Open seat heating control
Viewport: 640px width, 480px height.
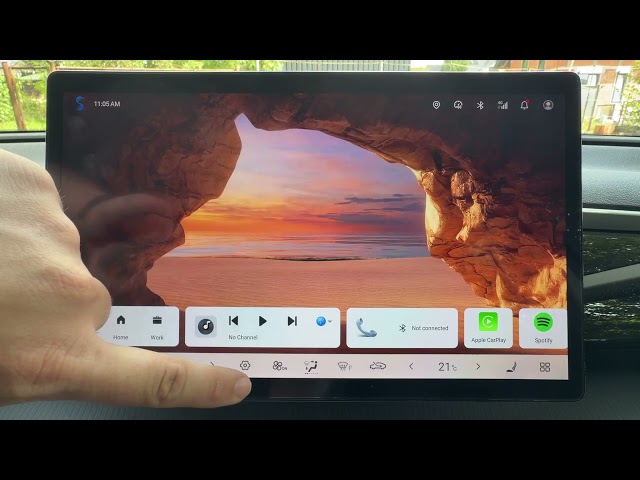tap(511, 367)
